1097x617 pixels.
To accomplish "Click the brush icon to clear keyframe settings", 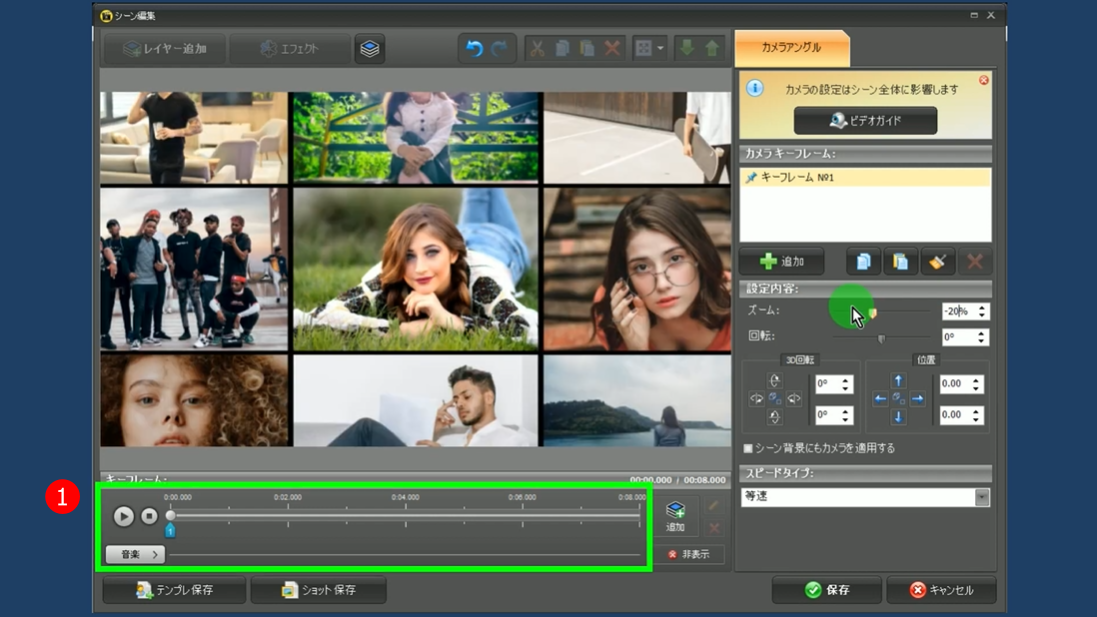I will [937, 262].
